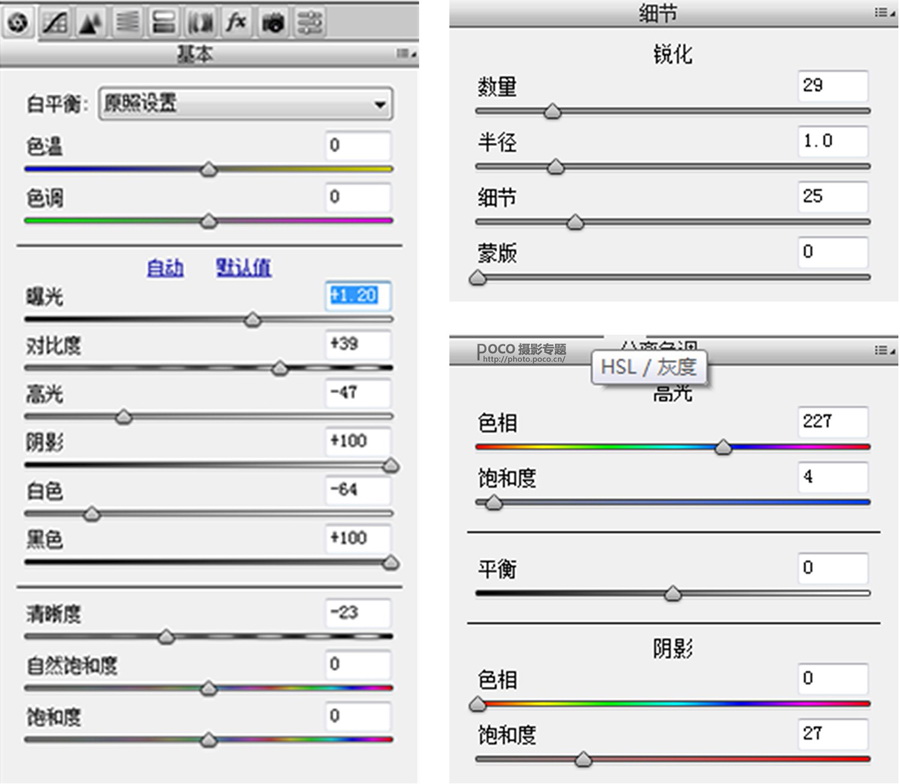Viewport: 900px width, 784px height.
Task: Click the 默认值 default link
Action: point(243,267)
